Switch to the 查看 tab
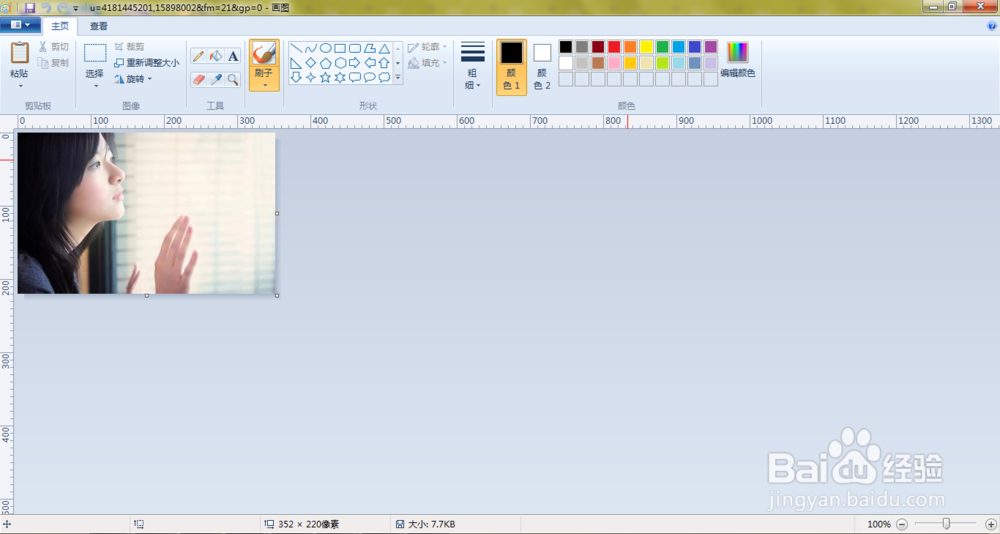This screenshot has height=534, width=1000. coord(98,26)
